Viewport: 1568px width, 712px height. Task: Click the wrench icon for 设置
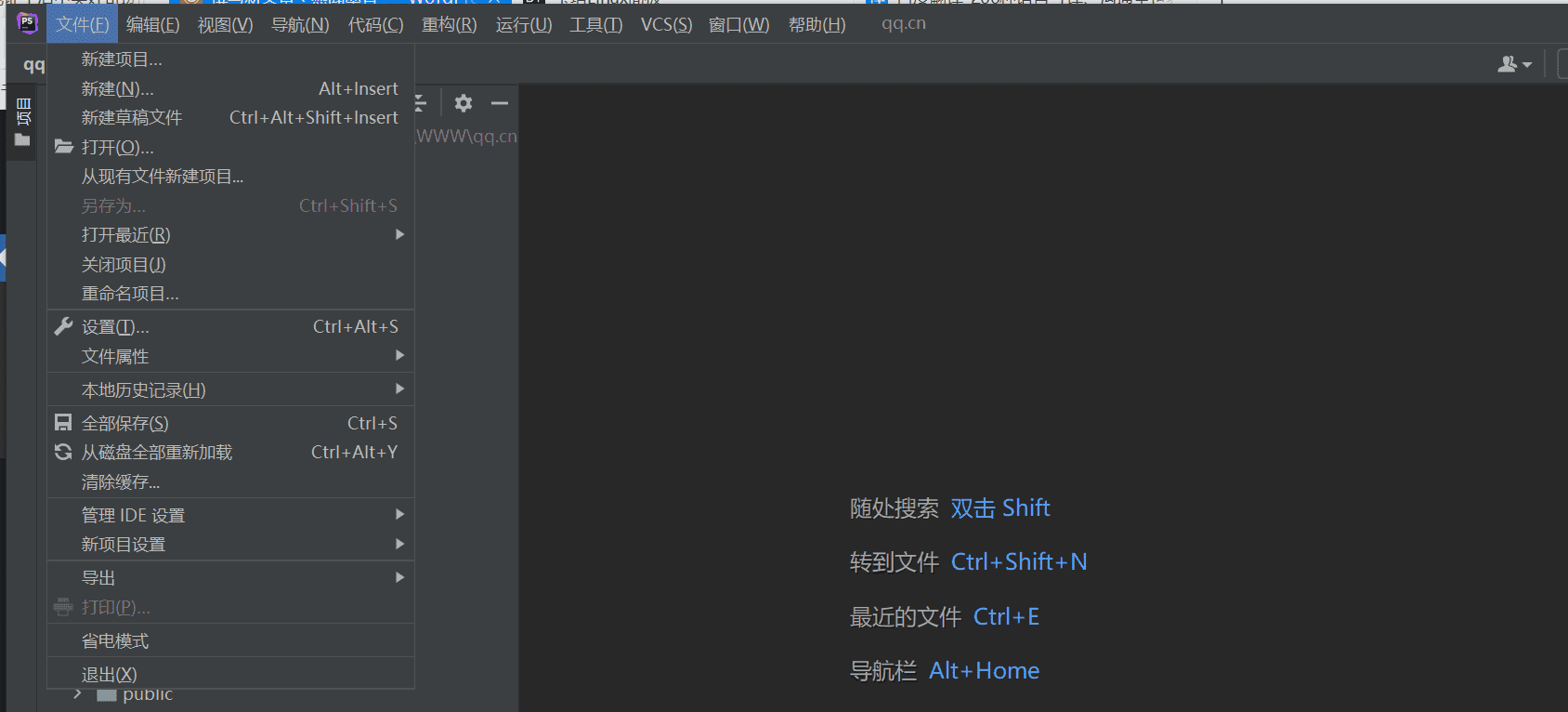tap(63, 326)
